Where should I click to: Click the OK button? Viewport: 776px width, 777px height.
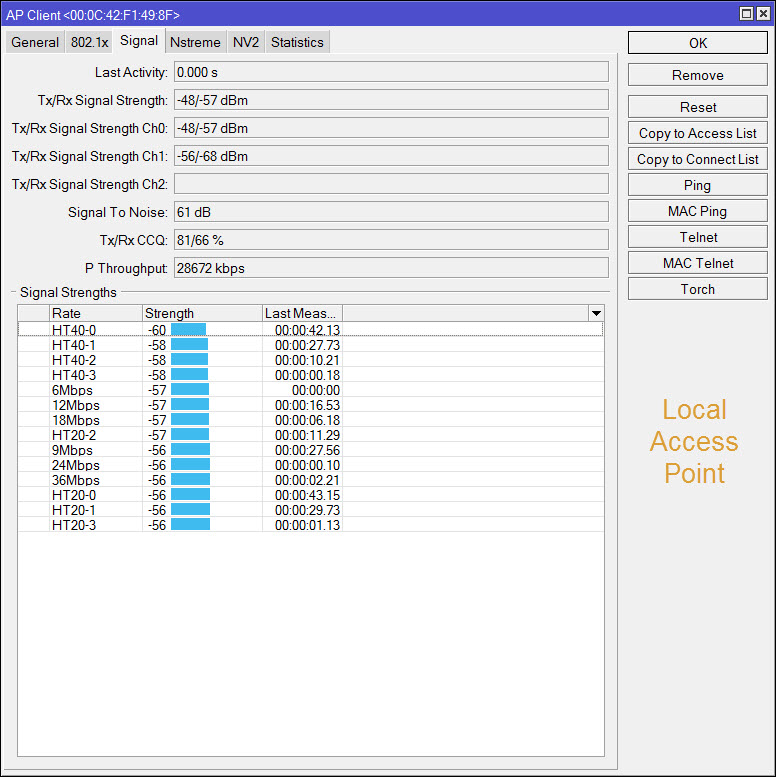[698, 43]
